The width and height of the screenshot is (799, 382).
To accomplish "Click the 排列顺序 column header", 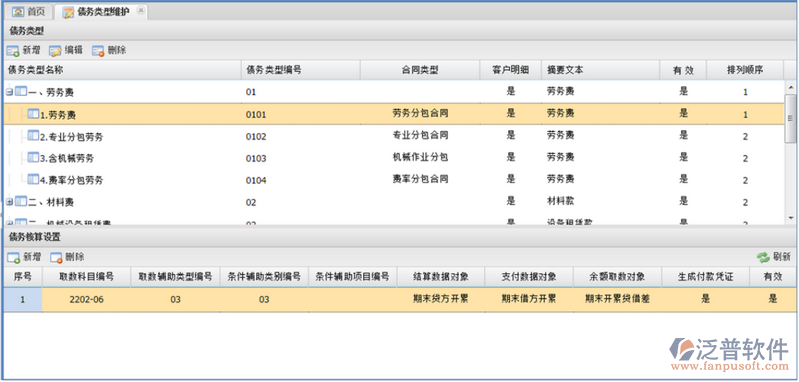I will [744, 70].
